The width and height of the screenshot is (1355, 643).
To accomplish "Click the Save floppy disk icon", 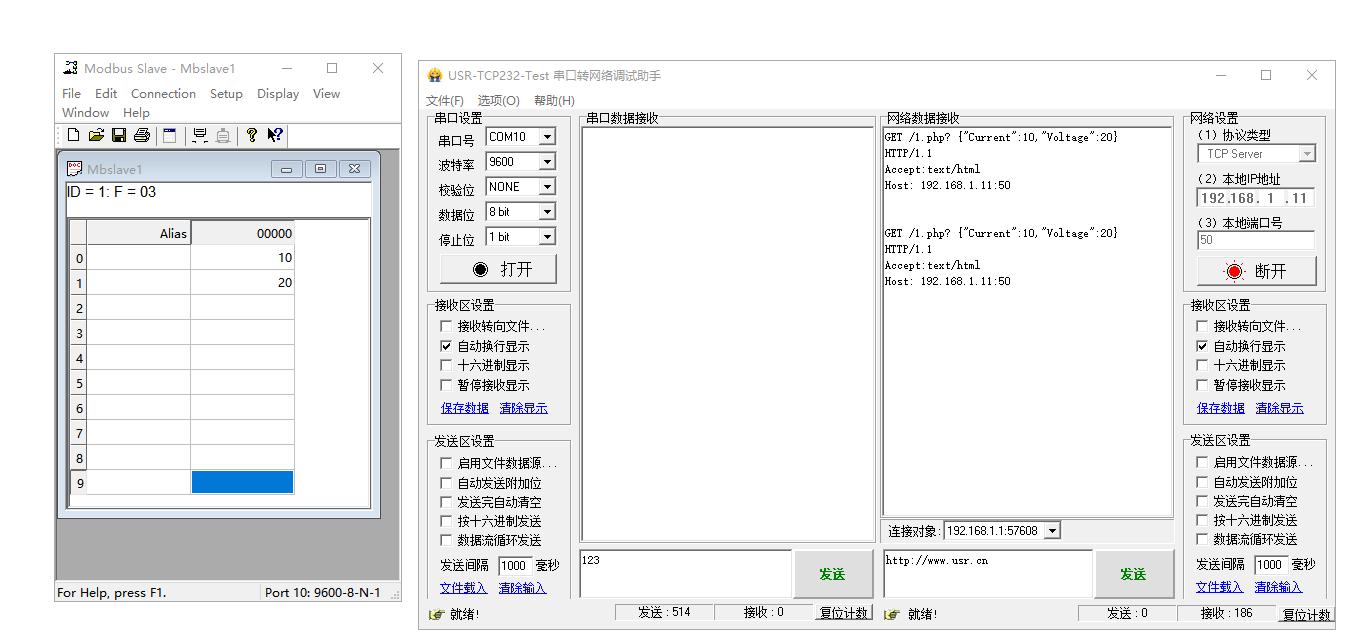I will click(x=119, y=135).
